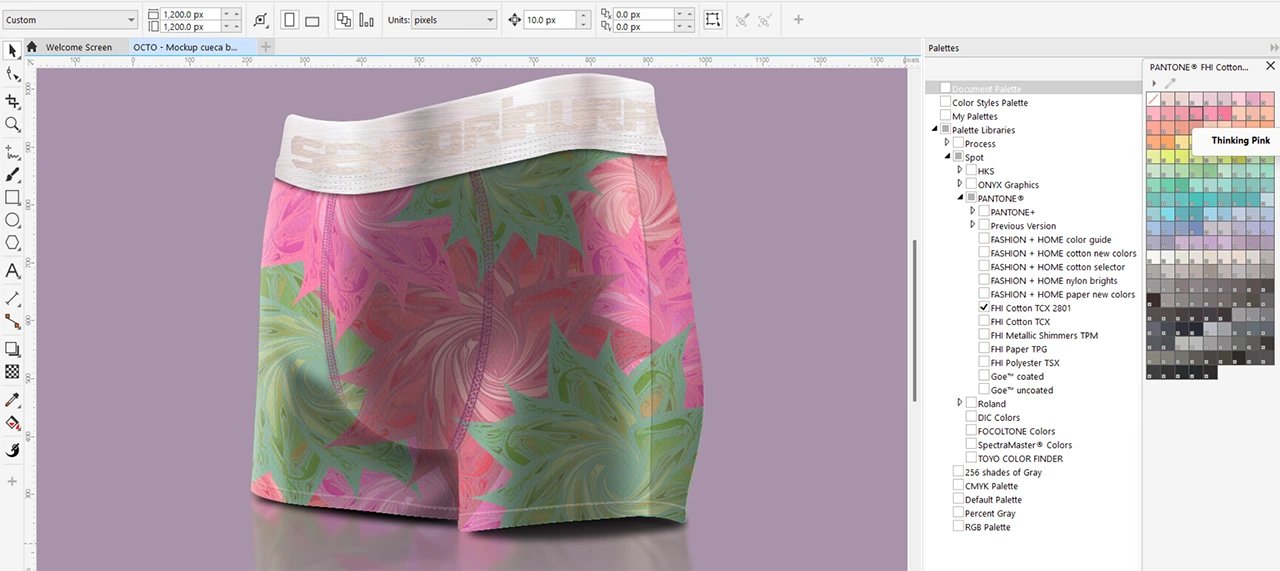Uncheck FHI Cotton TCX 2801 palette
Viewport: 1280px width, 571px height.
[984, 308]
